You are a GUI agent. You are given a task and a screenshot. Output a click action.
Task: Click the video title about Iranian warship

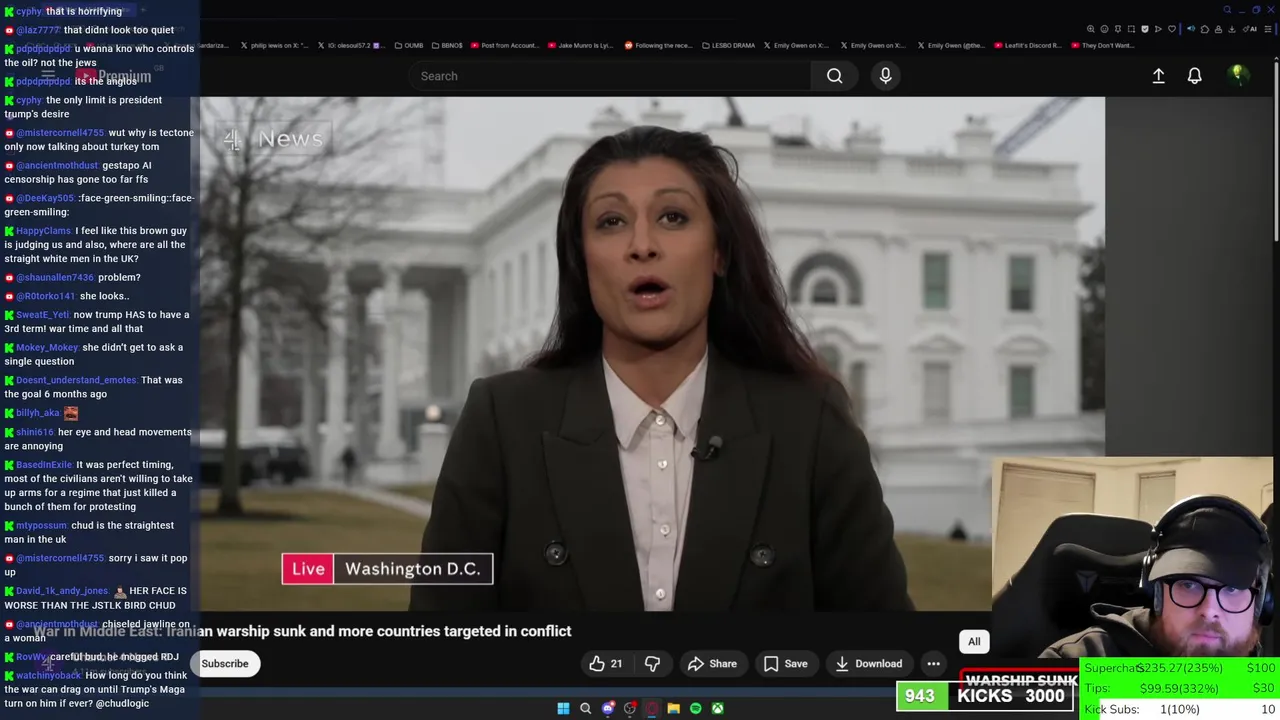304,631
